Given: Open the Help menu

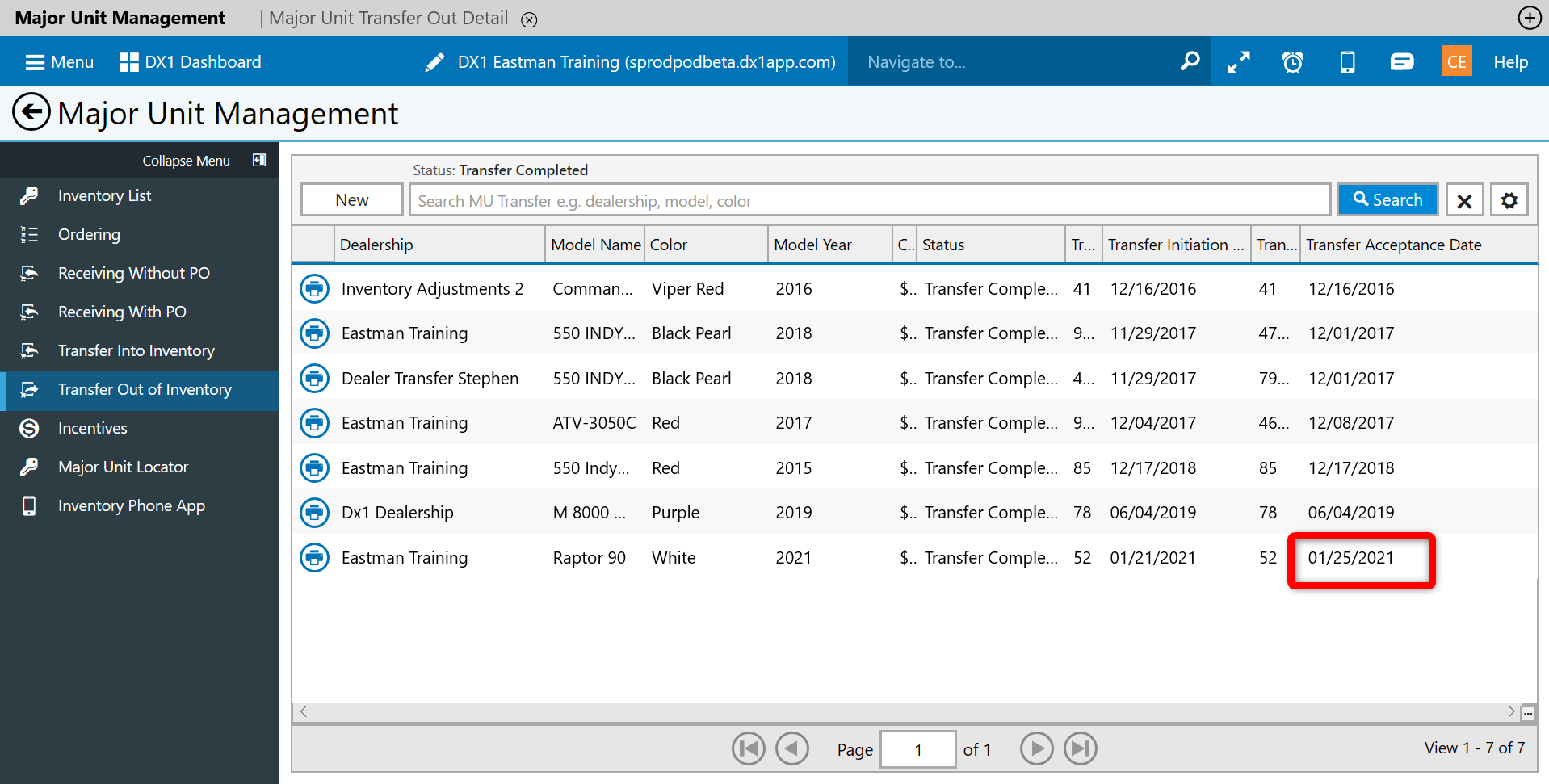Looking at the screenshot, I should tap(1510, 62).
